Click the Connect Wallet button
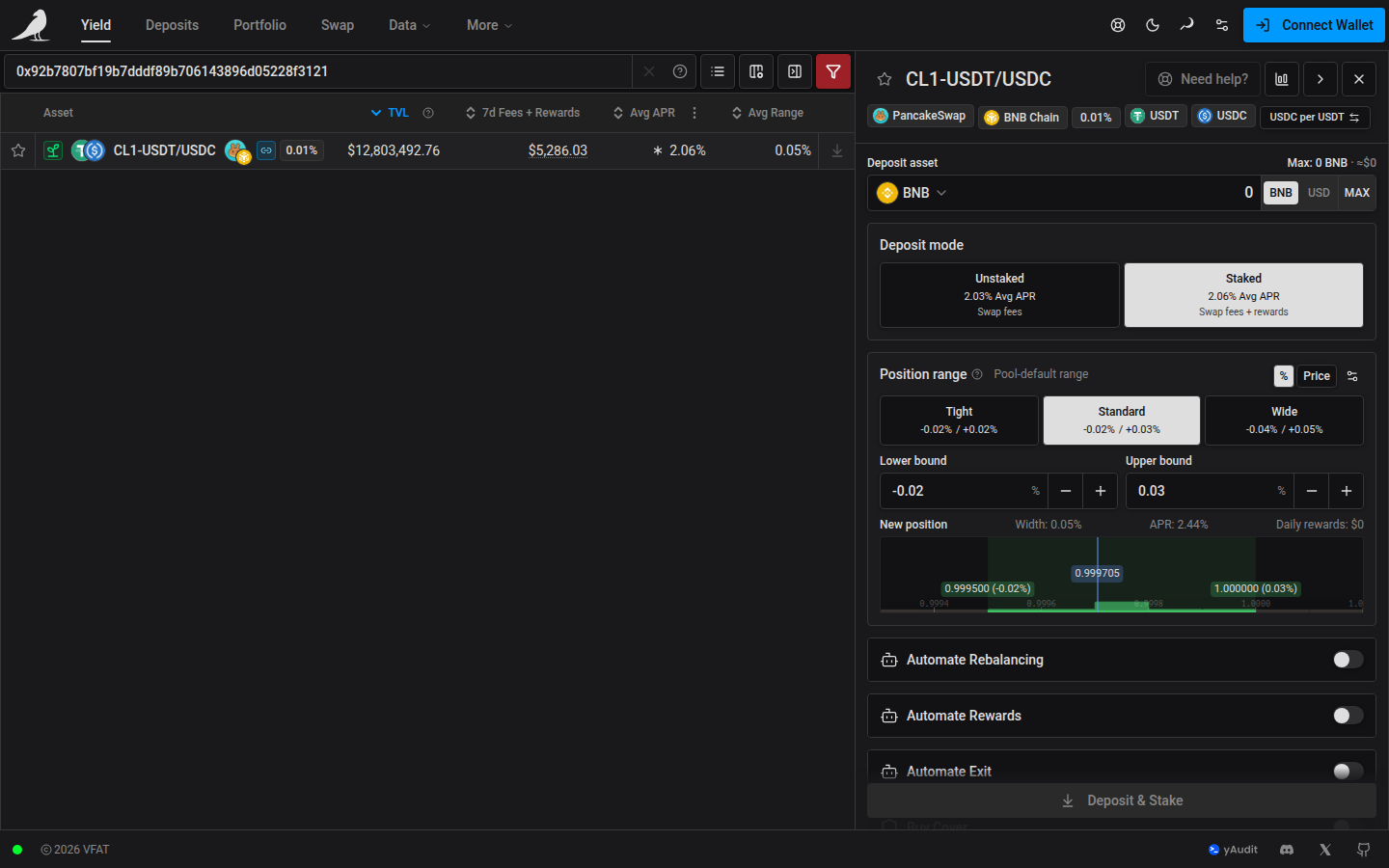This screenshot has height=868, width=1389. pos(1314,25)
